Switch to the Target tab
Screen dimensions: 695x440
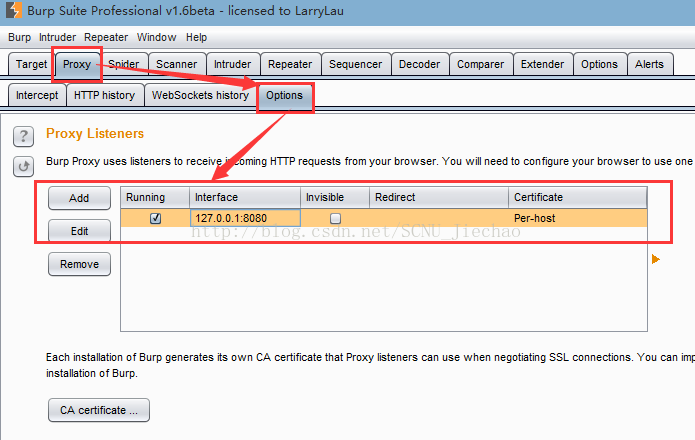[x=31, y=64]
